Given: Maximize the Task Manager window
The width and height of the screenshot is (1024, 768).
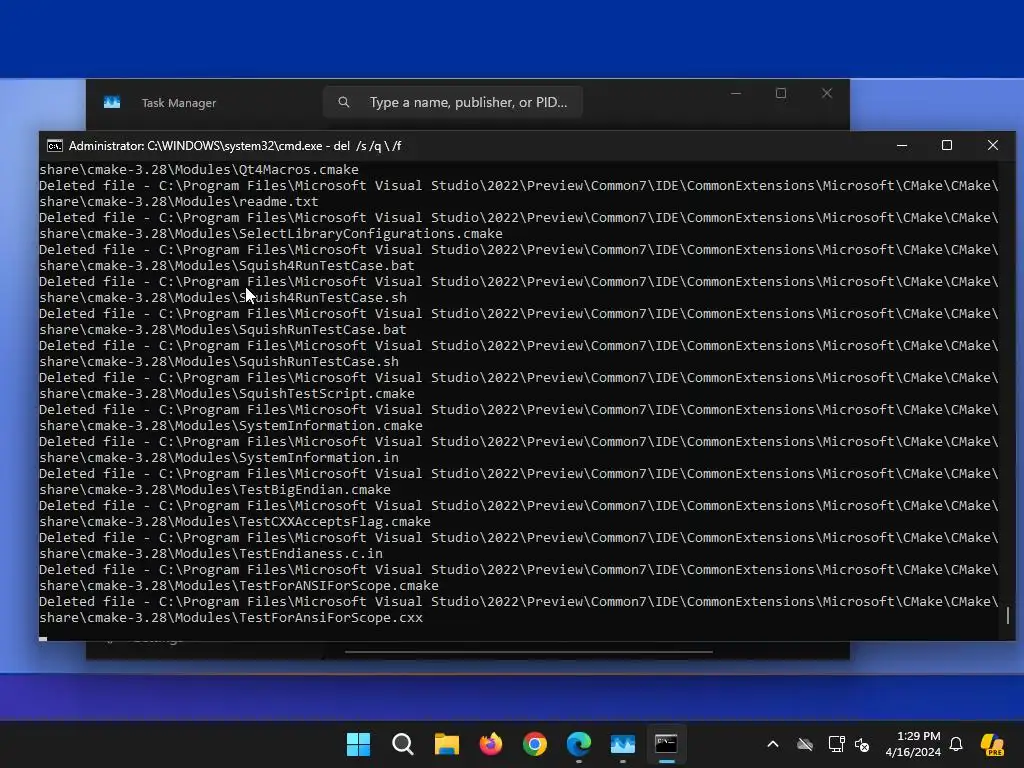Looking at the screenshot, I should click(781, 93).
